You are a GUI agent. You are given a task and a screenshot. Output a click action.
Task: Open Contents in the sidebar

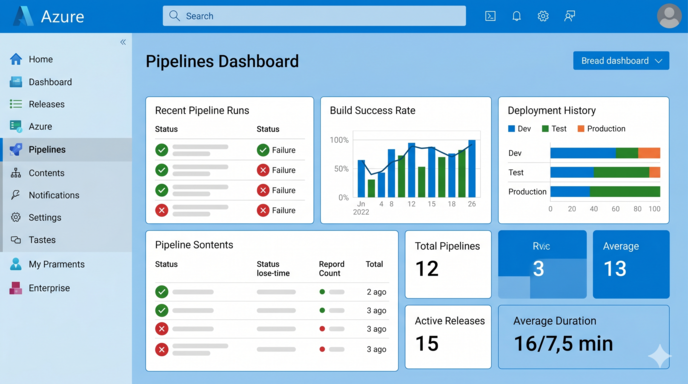tap(47, 173)
